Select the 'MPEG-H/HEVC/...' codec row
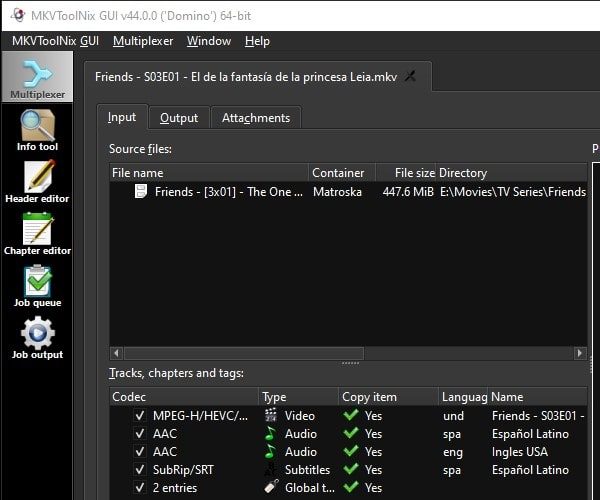600x500 pixels. coord(200,415)
